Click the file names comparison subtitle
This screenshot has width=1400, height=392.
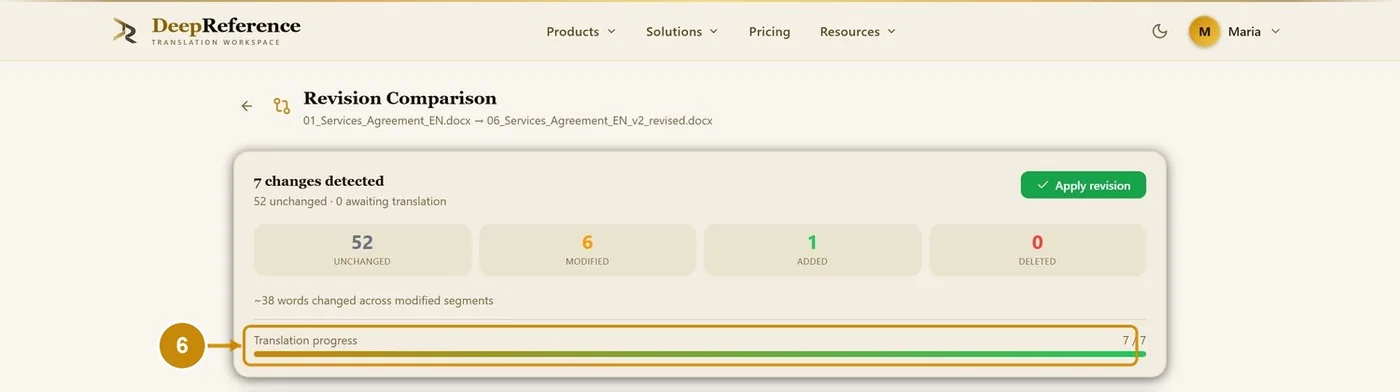[508, 120]
